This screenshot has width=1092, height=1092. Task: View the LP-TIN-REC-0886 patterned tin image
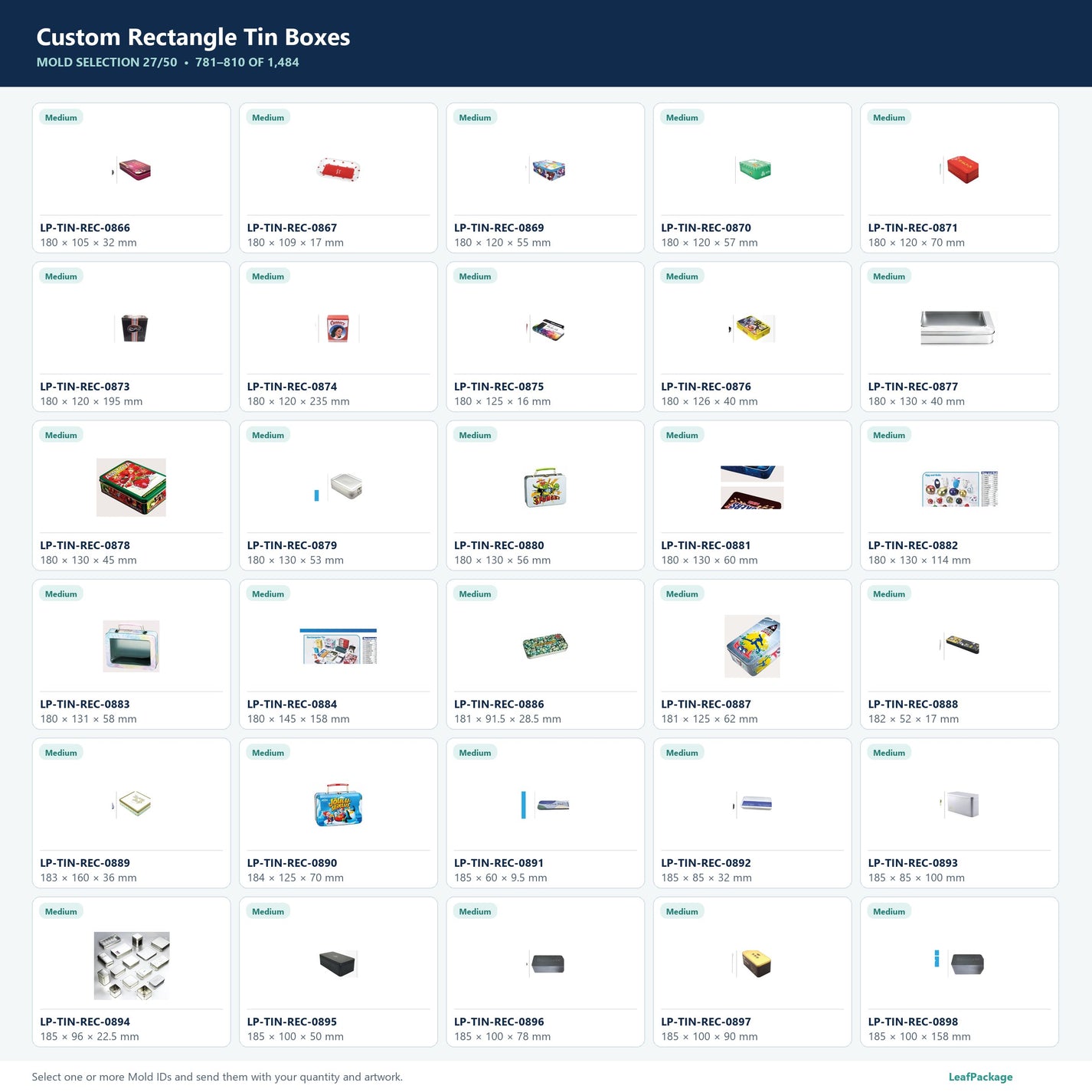[x=545, y=646]
